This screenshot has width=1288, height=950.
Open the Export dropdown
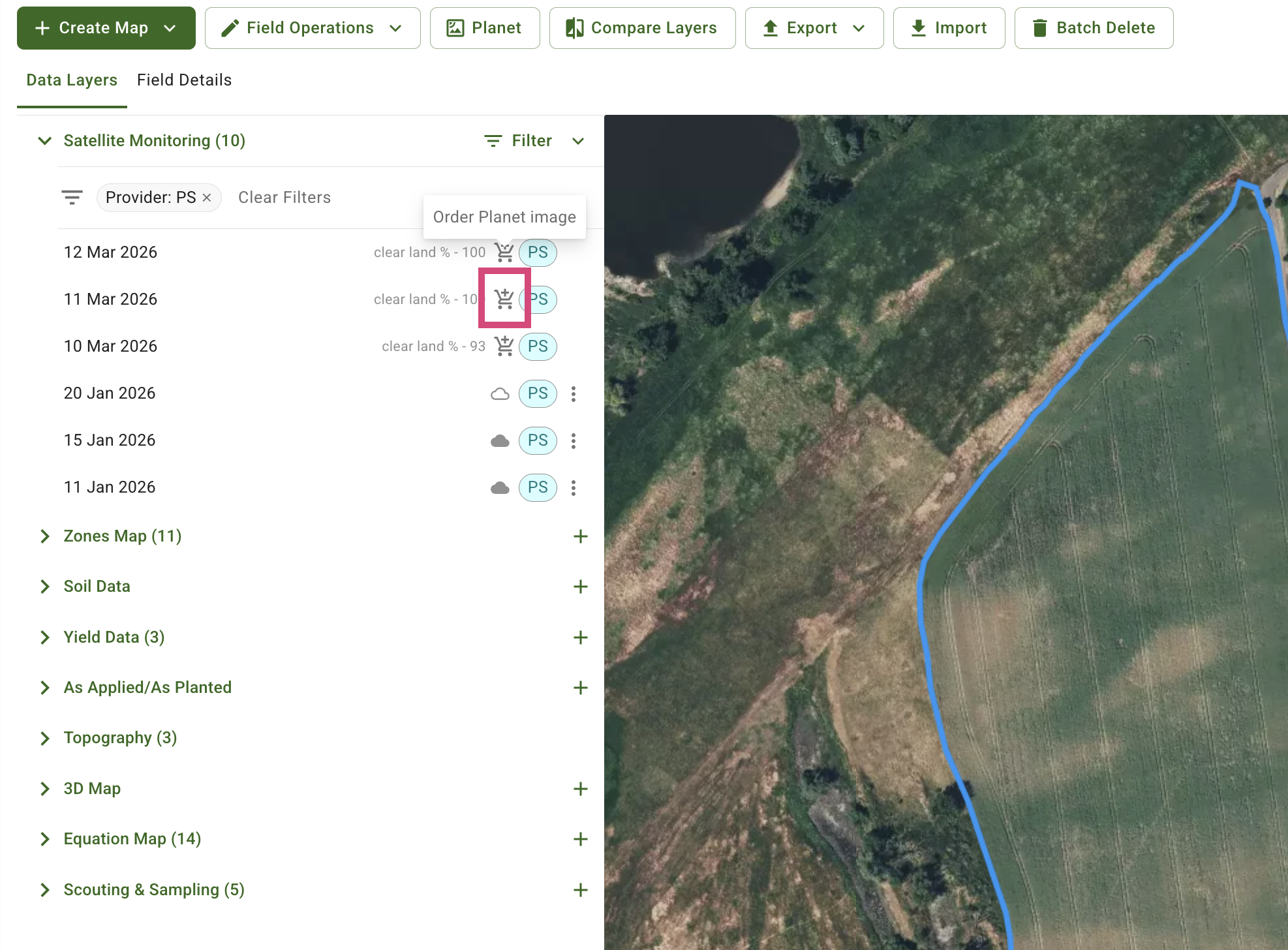pos(814,27)
